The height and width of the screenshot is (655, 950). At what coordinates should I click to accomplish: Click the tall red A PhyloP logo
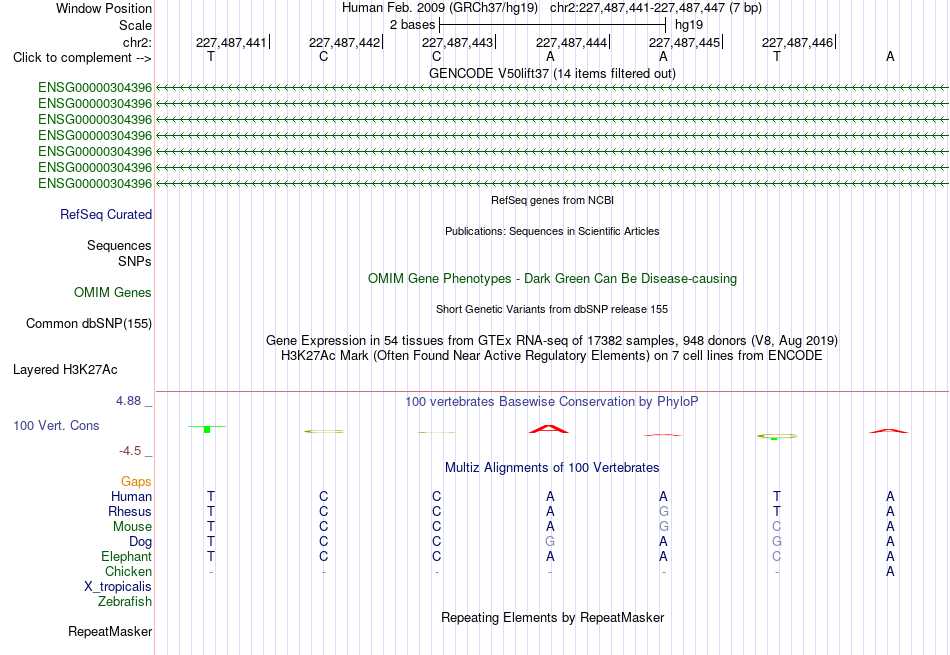coord(549,429)
